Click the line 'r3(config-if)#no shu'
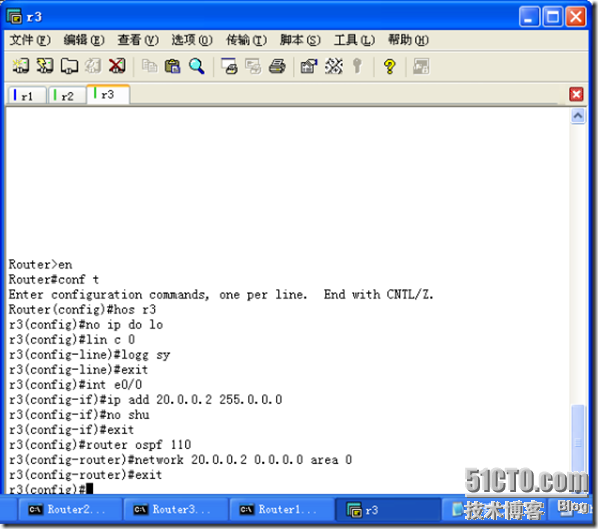The height and width of the screenshot is (529, 598). (x=79, y=415)
